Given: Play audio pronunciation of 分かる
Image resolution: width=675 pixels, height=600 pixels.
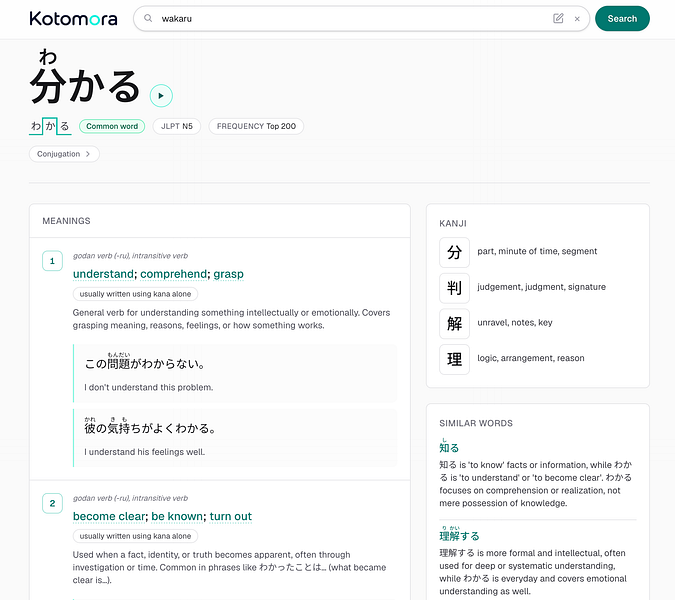Looking at the screenshot, I should tap(161, 96).
